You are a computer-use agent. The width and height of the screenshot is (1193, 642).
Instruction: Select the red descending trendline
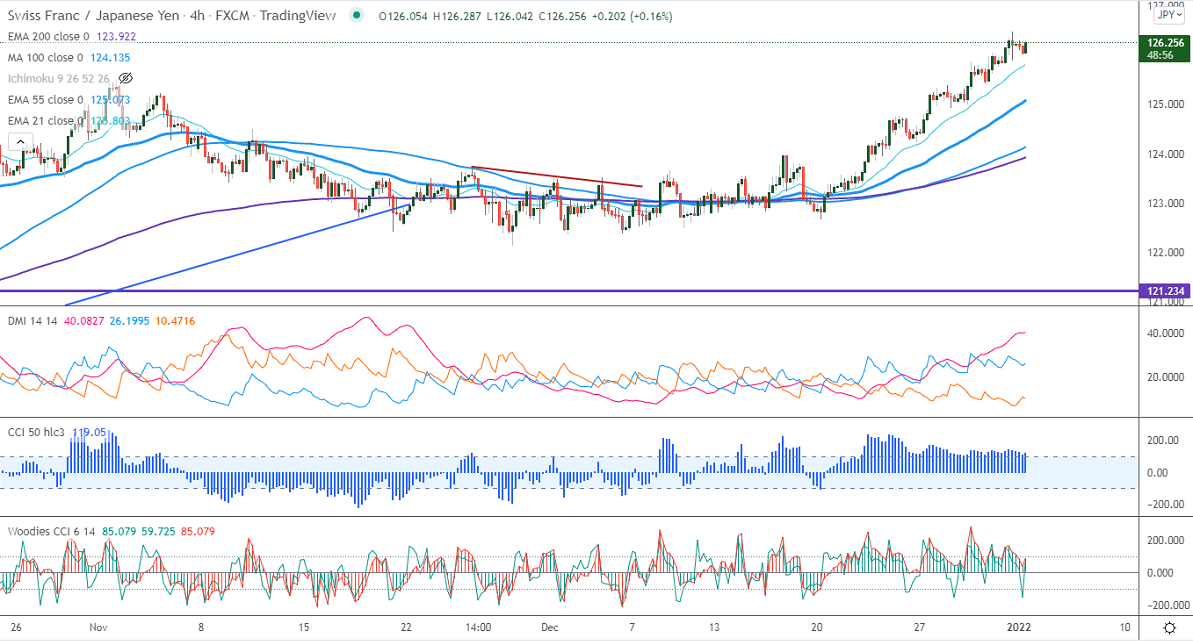pyautogui.click(x=556, y=176)
